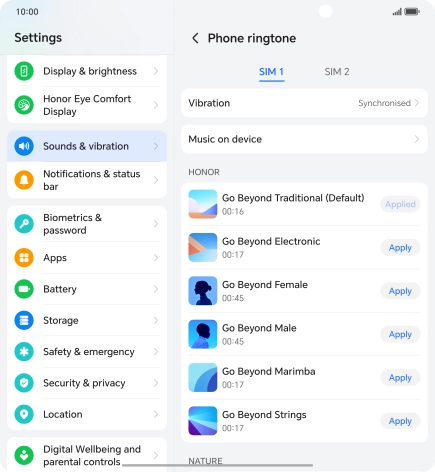Open Display & brightness settings icon
Screen dimensions: 435x472
tap(24, 71)
